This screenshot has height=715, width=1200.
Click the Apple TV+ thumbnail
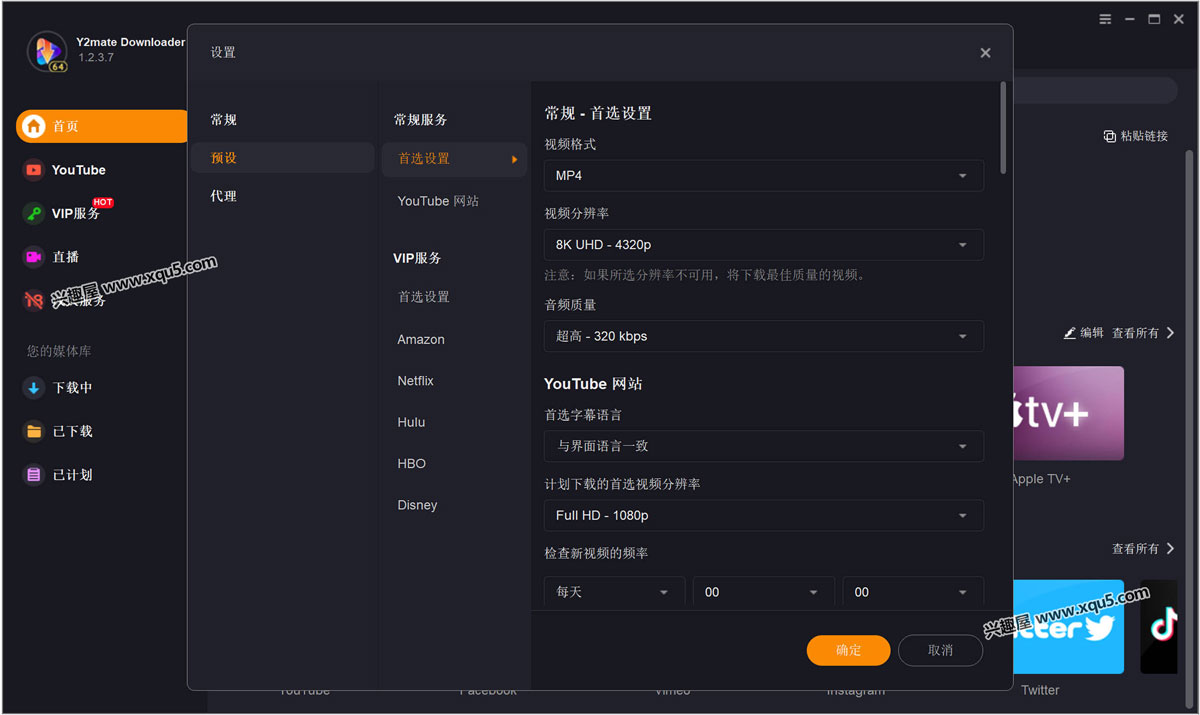[x=1068, y=413]
